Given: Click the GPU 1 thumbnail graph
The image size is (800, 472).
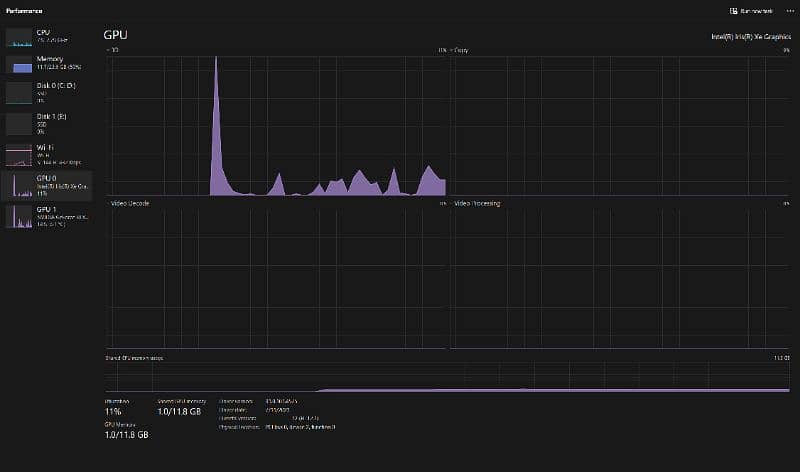Looking at the screenshot, I should (x=20, y=216).
